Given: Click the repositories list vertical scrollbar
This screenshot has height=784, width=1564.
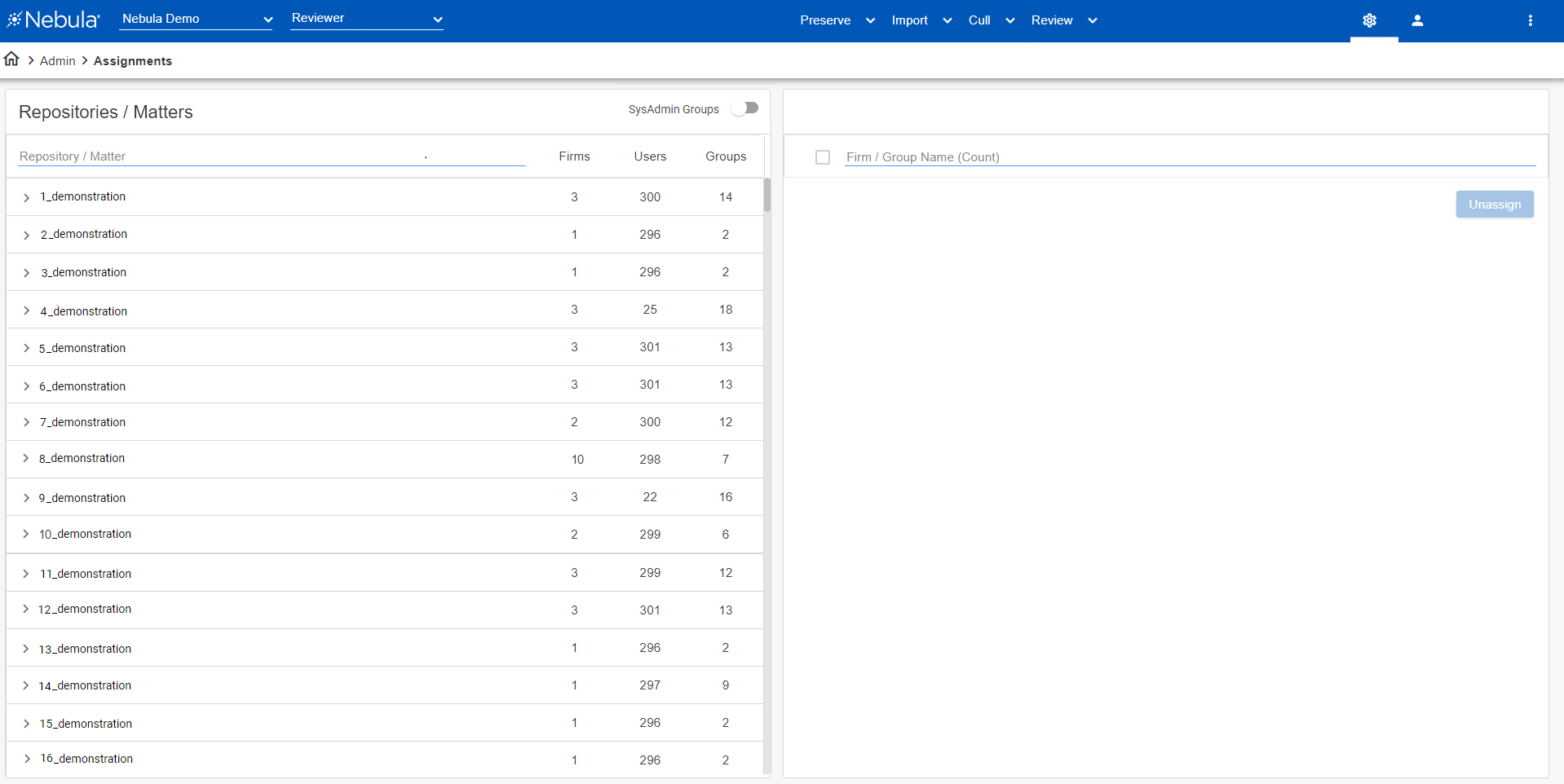Looking at the screenshot, I should tap(767, 196).
